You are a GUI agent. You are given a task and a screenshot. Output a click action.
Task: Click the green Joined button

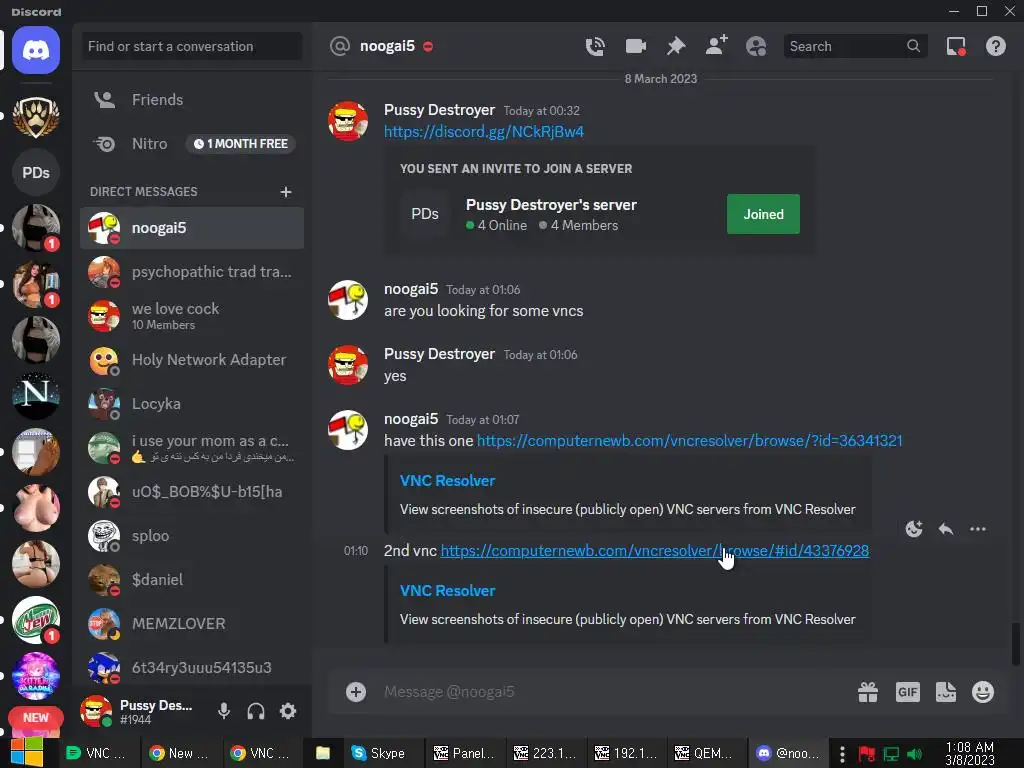(763, 214)
